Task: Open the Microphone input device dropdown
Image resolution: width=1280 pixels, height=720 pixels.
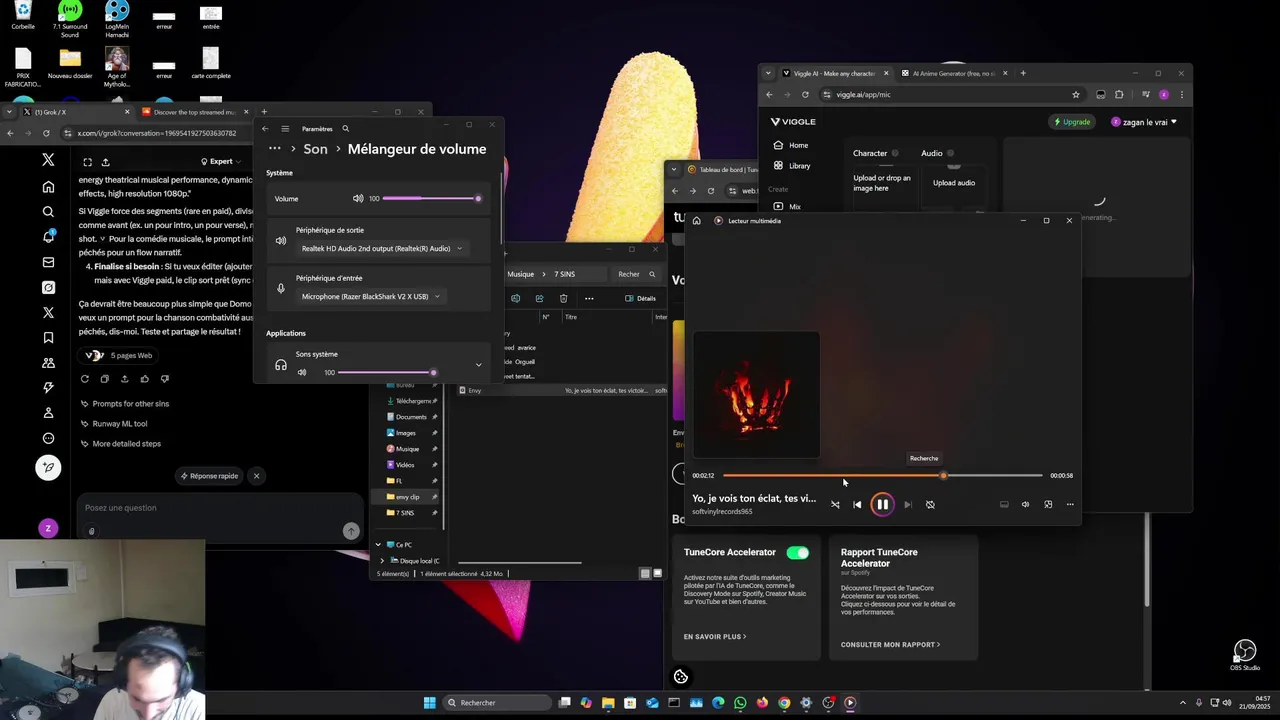Action: pyautogui.click(x=370, y=296)
